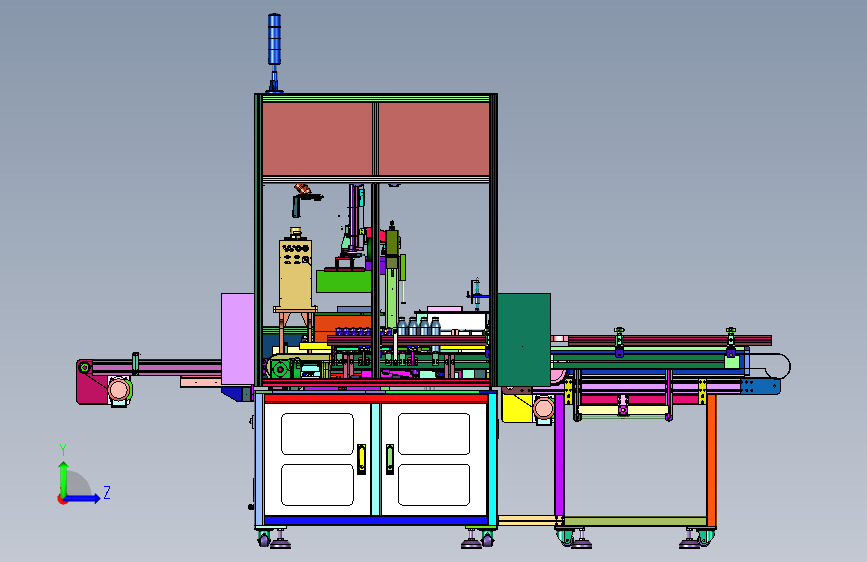Select the left white cabinet door
The image size is (867, 562).
coord(317,459)
